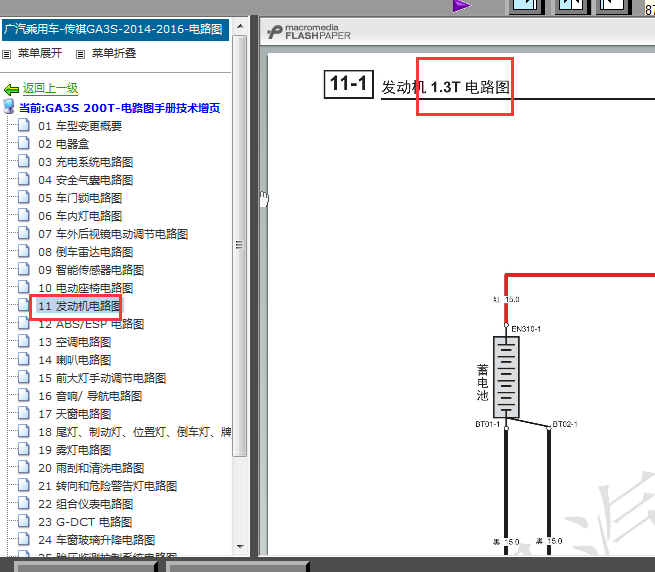
Task: Click page icon of 19 雾灯电路图
Action: 24,449
